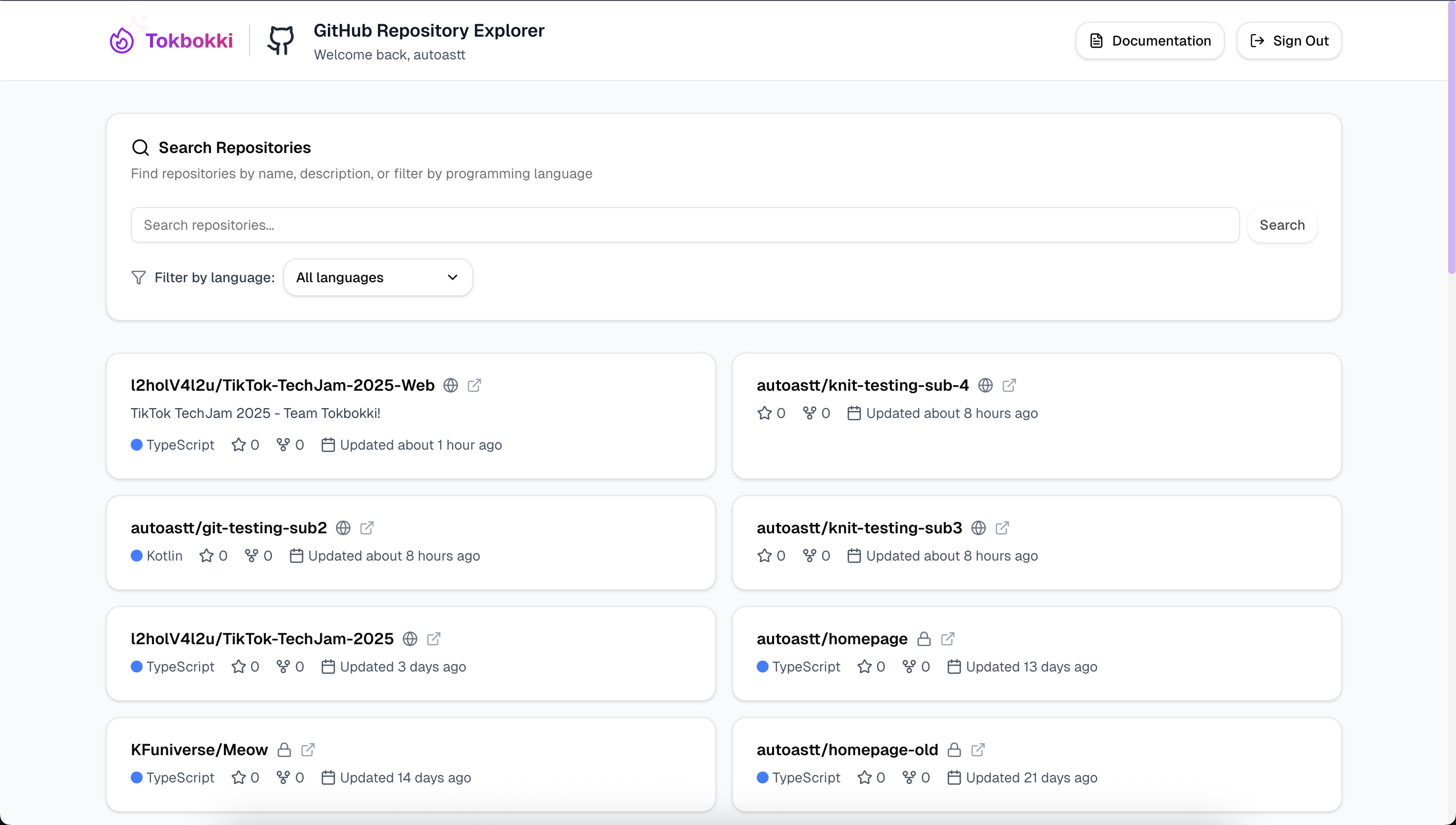Open external link for TikTok-TechJam-2025-Web
The height and width of the screenshot is (825, 1456).
(x=474, y=385)
